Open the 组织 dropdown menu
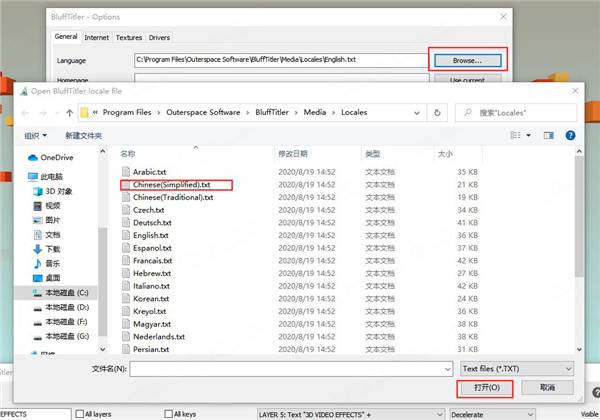Screen dimensions: 600x420 click(x=35, y=135)
